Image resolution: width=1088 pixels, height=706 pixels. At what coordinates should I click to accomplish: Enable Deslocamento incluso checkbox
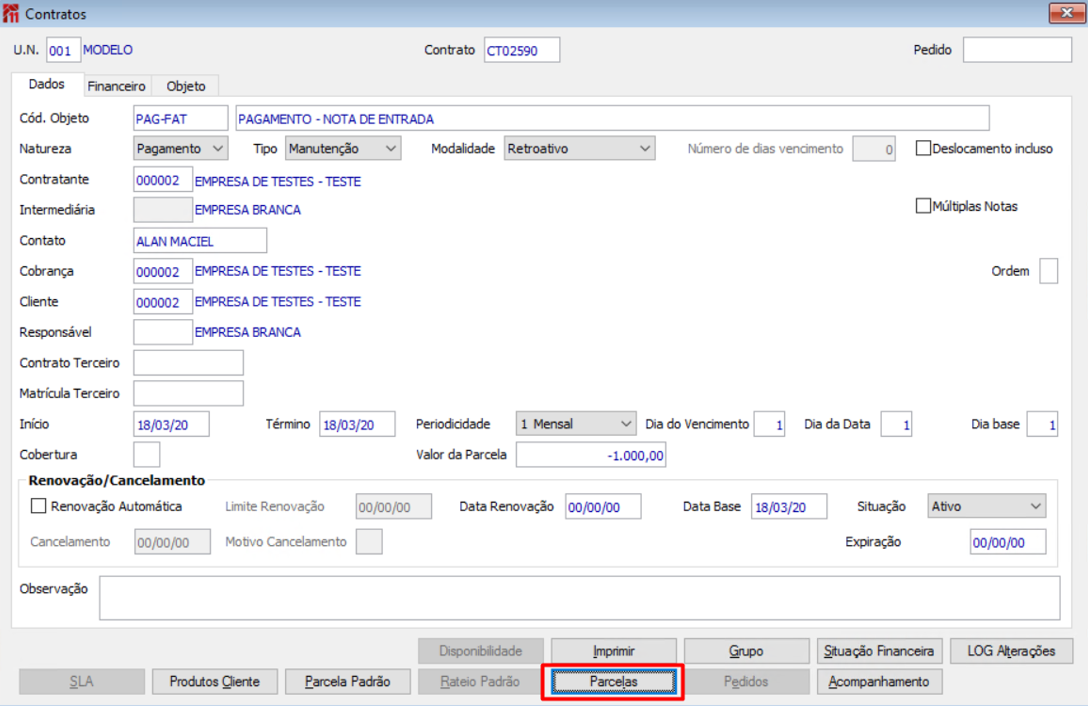(x=923, y=149)
